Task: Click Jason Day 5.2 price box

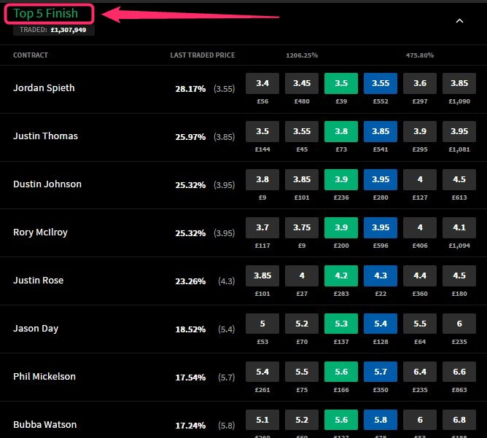Action: (x=302, y=324)
